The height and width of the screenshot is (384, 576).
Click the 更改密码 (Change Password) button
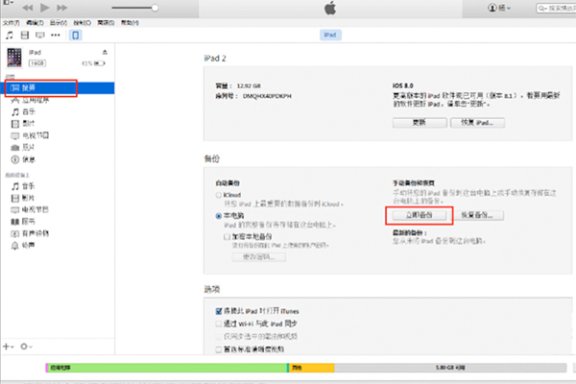(x=259, y=257)
